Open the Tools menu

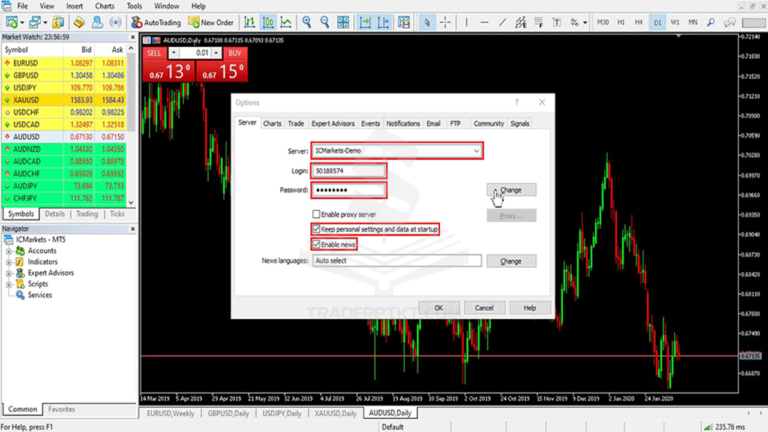(x=133, y=6)
